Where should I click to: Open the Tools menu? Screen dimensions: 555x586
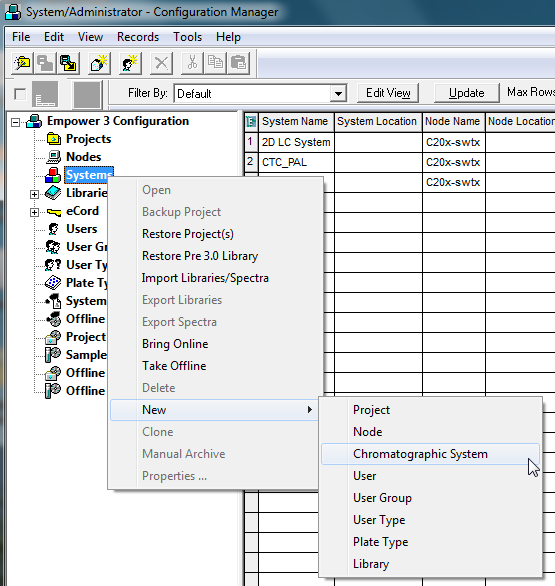187,37
